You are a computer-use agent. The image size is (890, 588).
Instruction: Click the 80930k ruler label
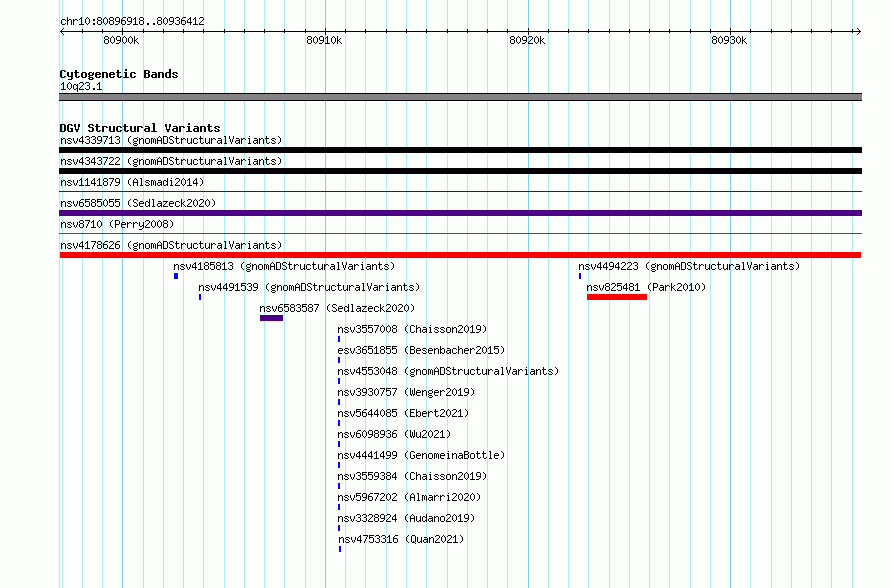tap(729, 40)
